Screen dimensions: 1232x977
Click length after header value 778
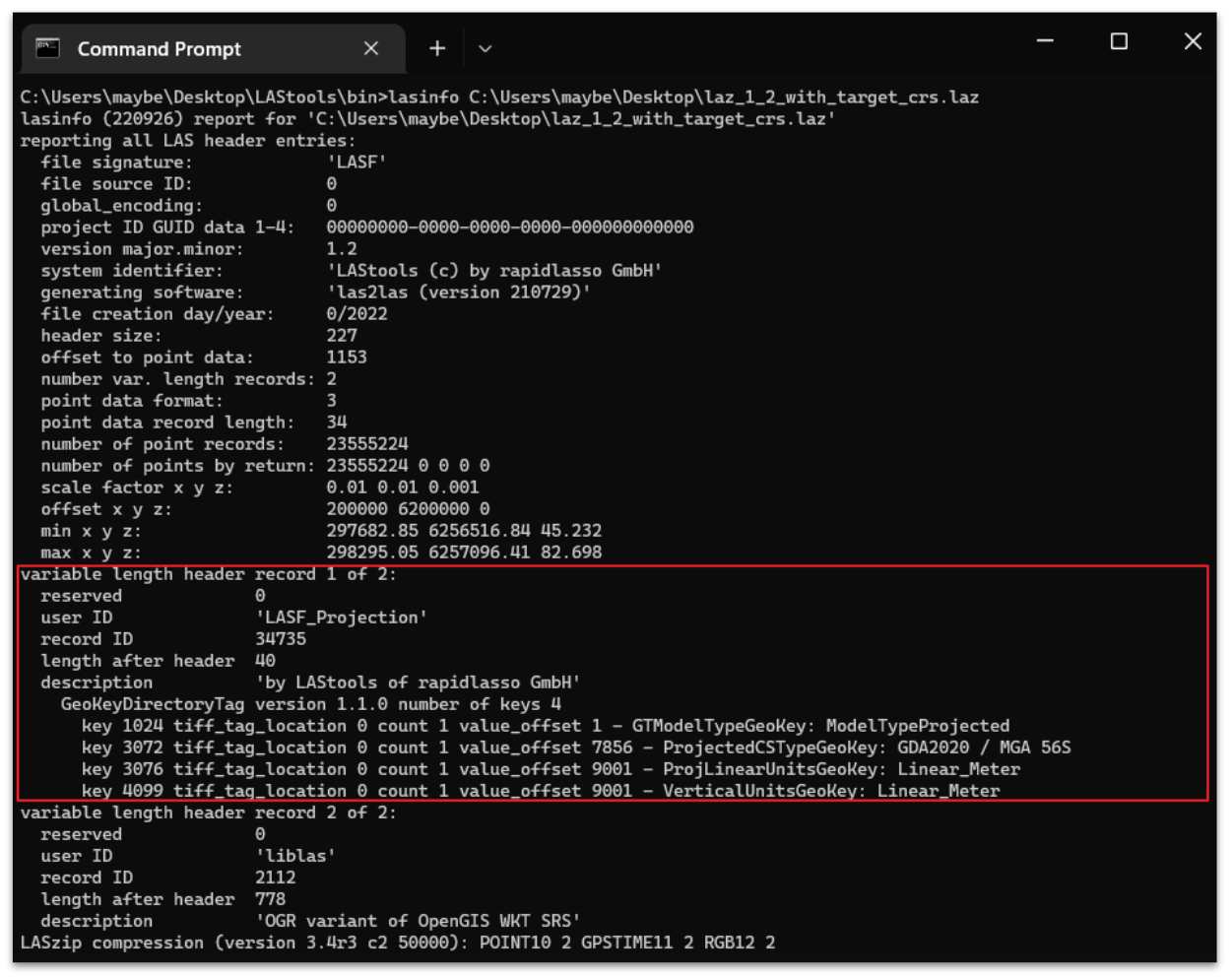(270, 899)
